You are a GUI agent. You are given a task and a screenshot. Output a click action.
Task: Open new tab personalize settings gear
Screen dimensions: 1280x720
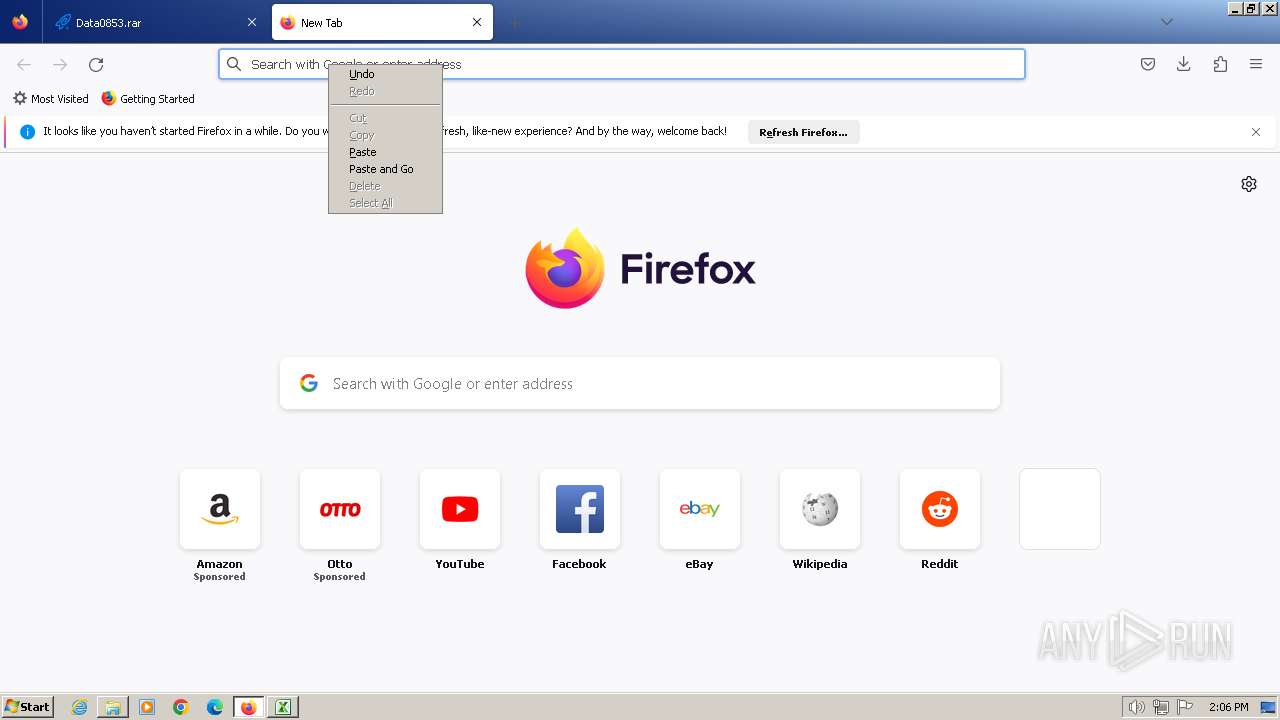(1249, 184)
